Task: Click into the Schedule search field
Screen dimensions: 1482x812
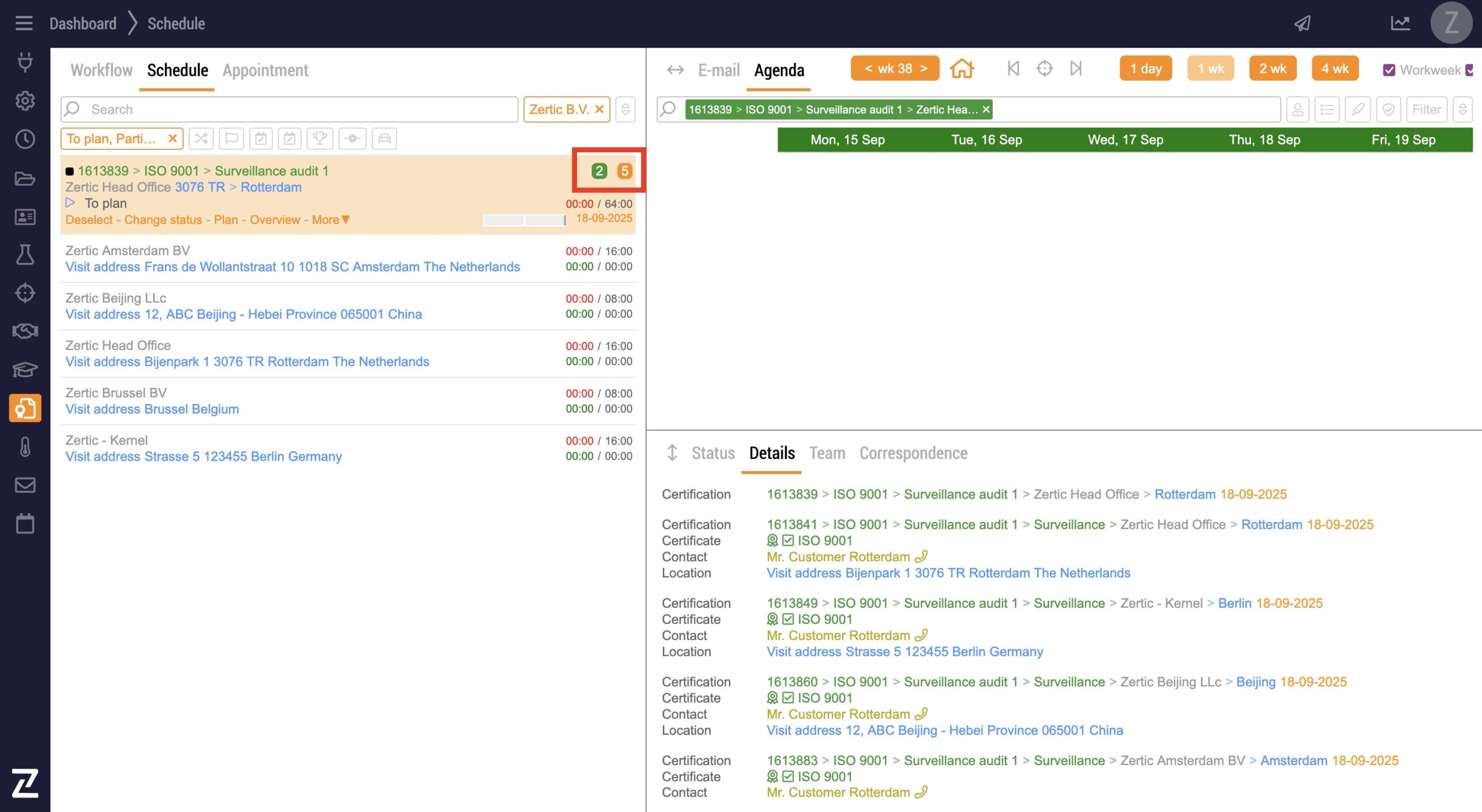Action: [289, 109]
